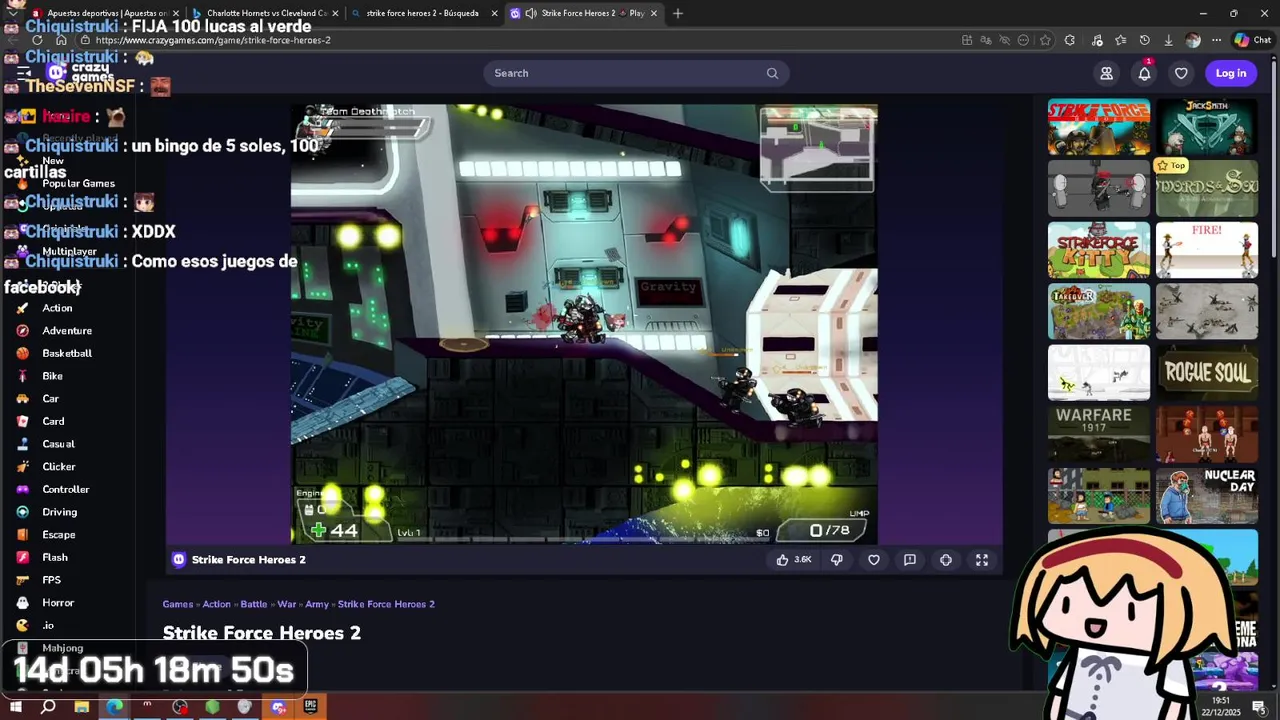
Task: Open browser downloads icon
Action: pos(1168,40)
